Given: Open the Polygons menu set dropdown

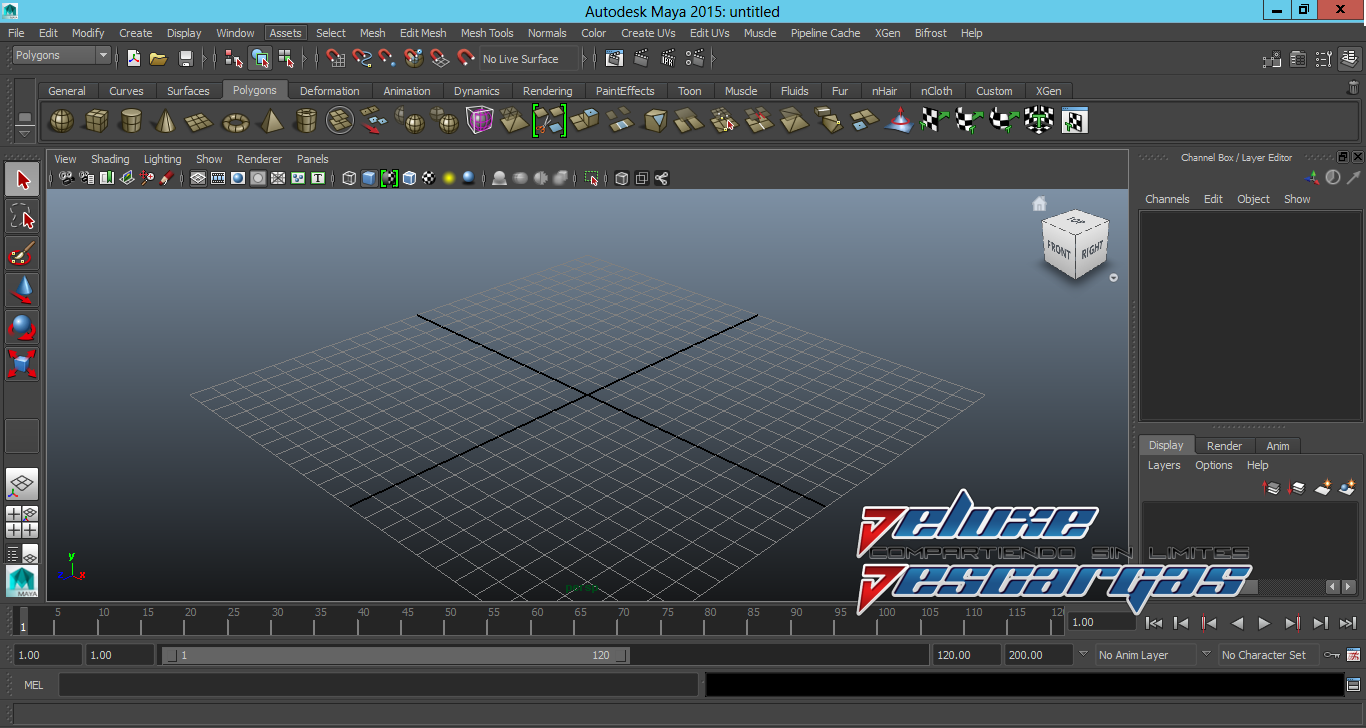Looking at the screenshot, I should [61, 56].
